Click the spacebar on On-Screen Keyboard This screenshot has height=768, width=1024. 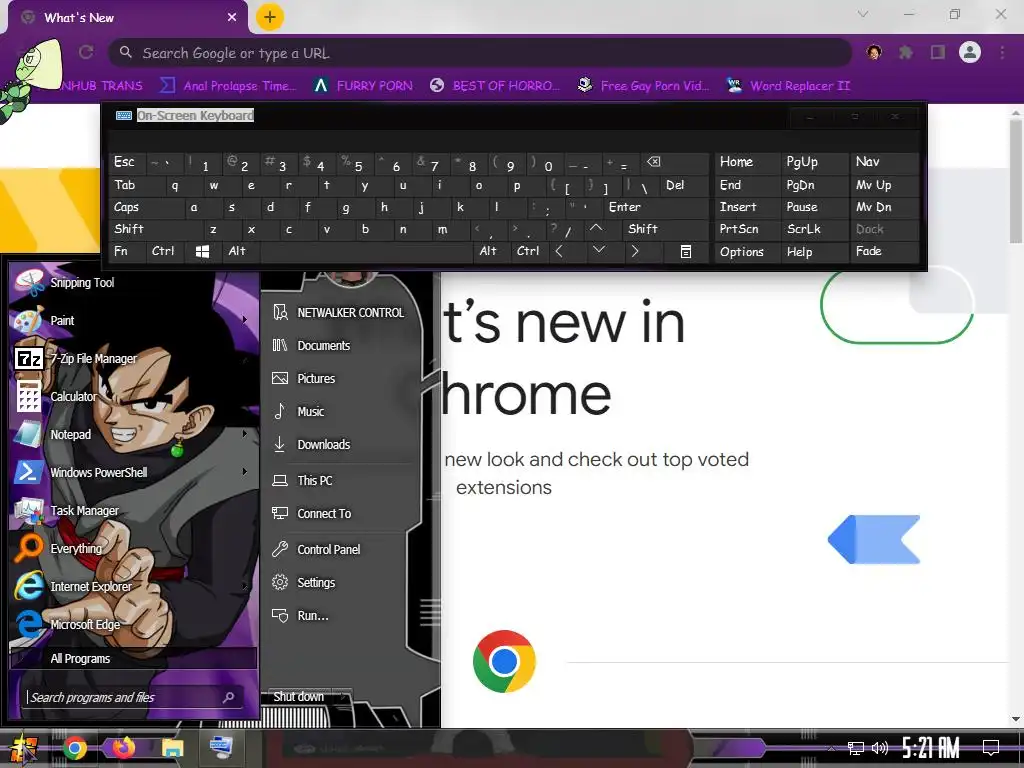point(366,251)
